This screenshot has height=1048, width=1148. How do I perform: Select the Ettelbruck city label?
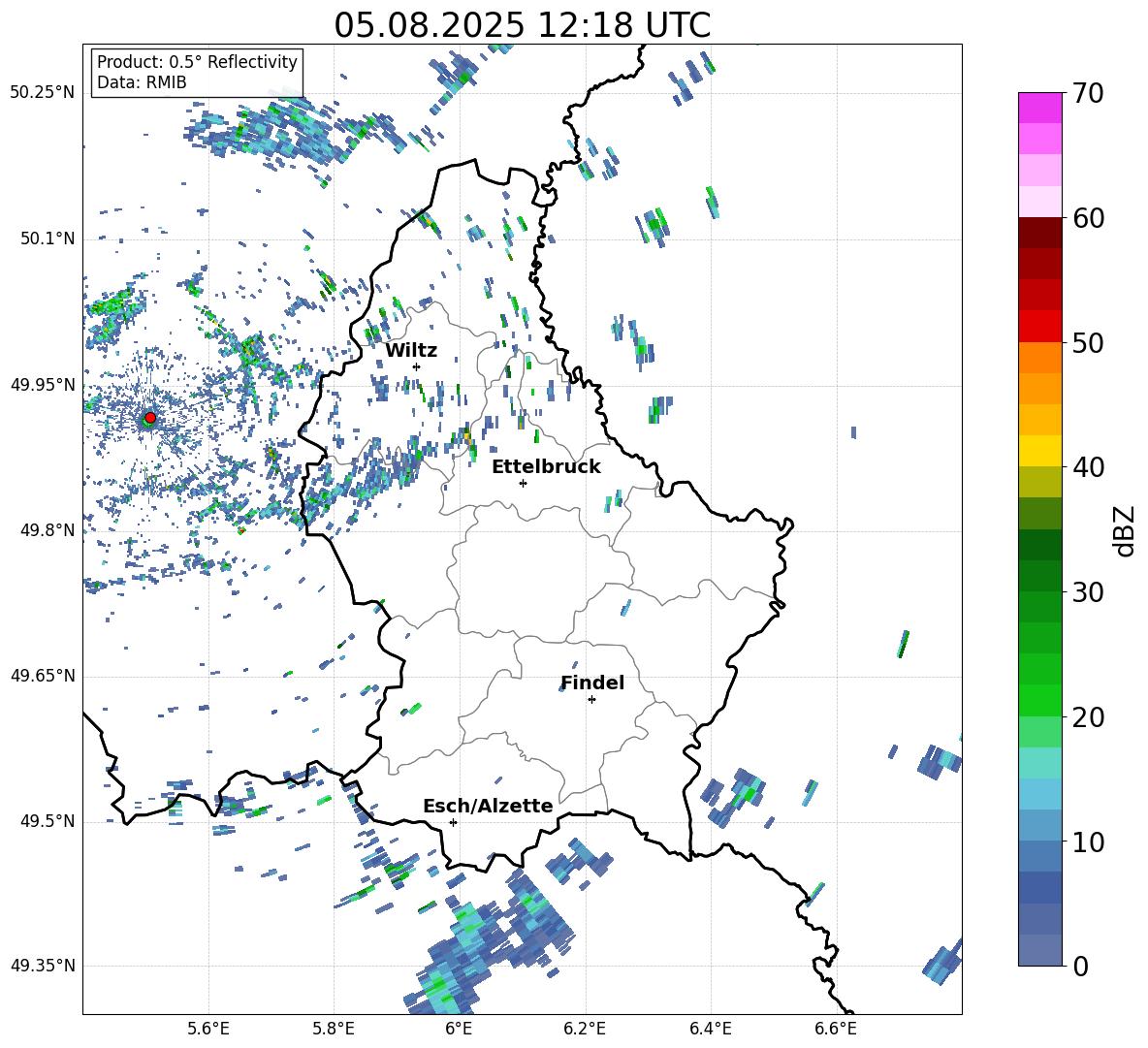coord(546,467)
